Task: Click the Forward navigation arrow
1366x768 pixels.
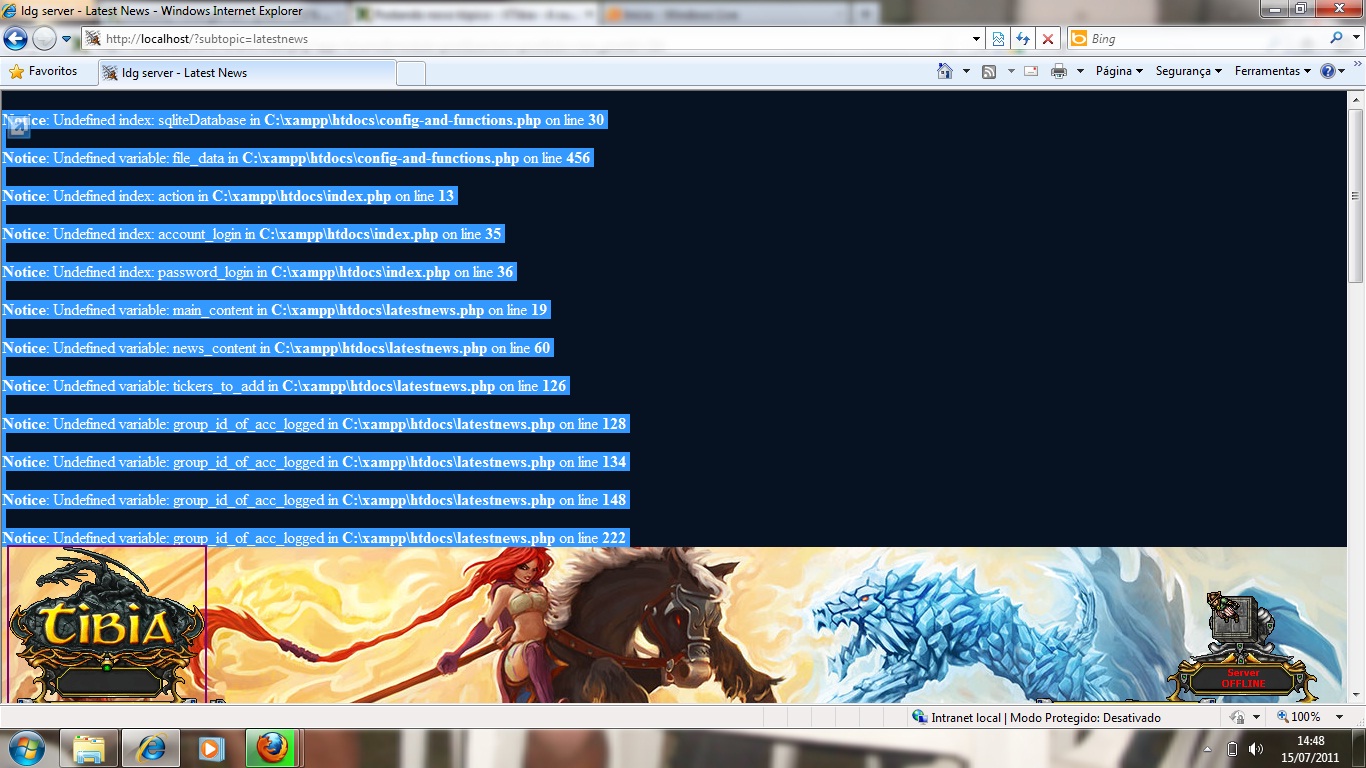Action: (44, 39)
